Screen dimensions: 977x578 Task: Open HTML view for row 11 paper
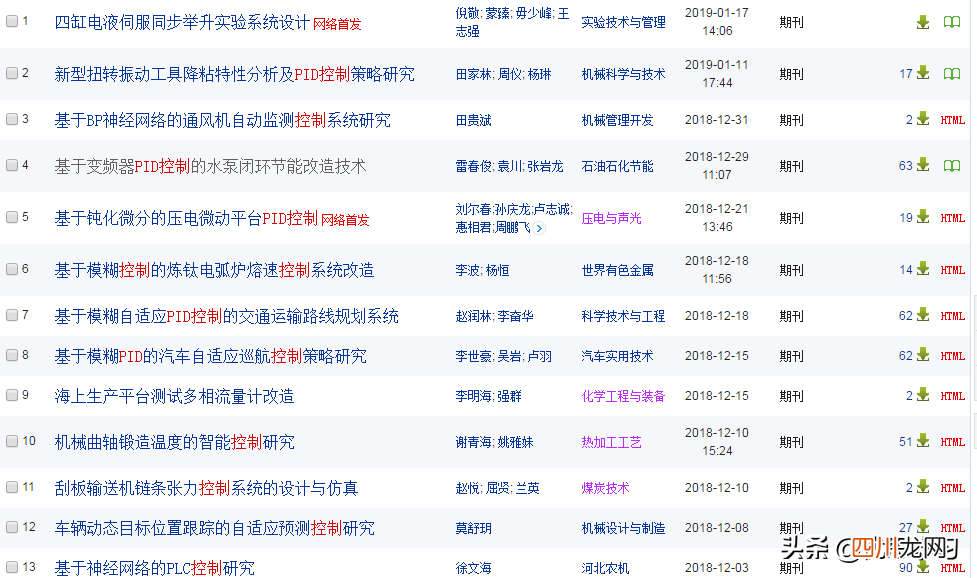(x=953, y=488)
